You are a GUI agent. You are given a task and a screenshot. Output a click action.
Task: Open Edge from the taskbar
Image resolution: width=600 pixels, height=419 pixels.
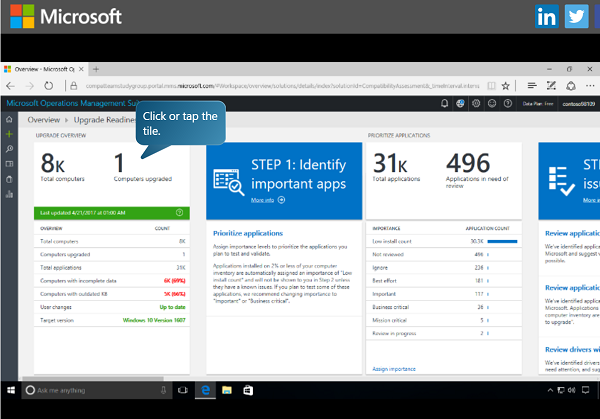click(205, 390)
